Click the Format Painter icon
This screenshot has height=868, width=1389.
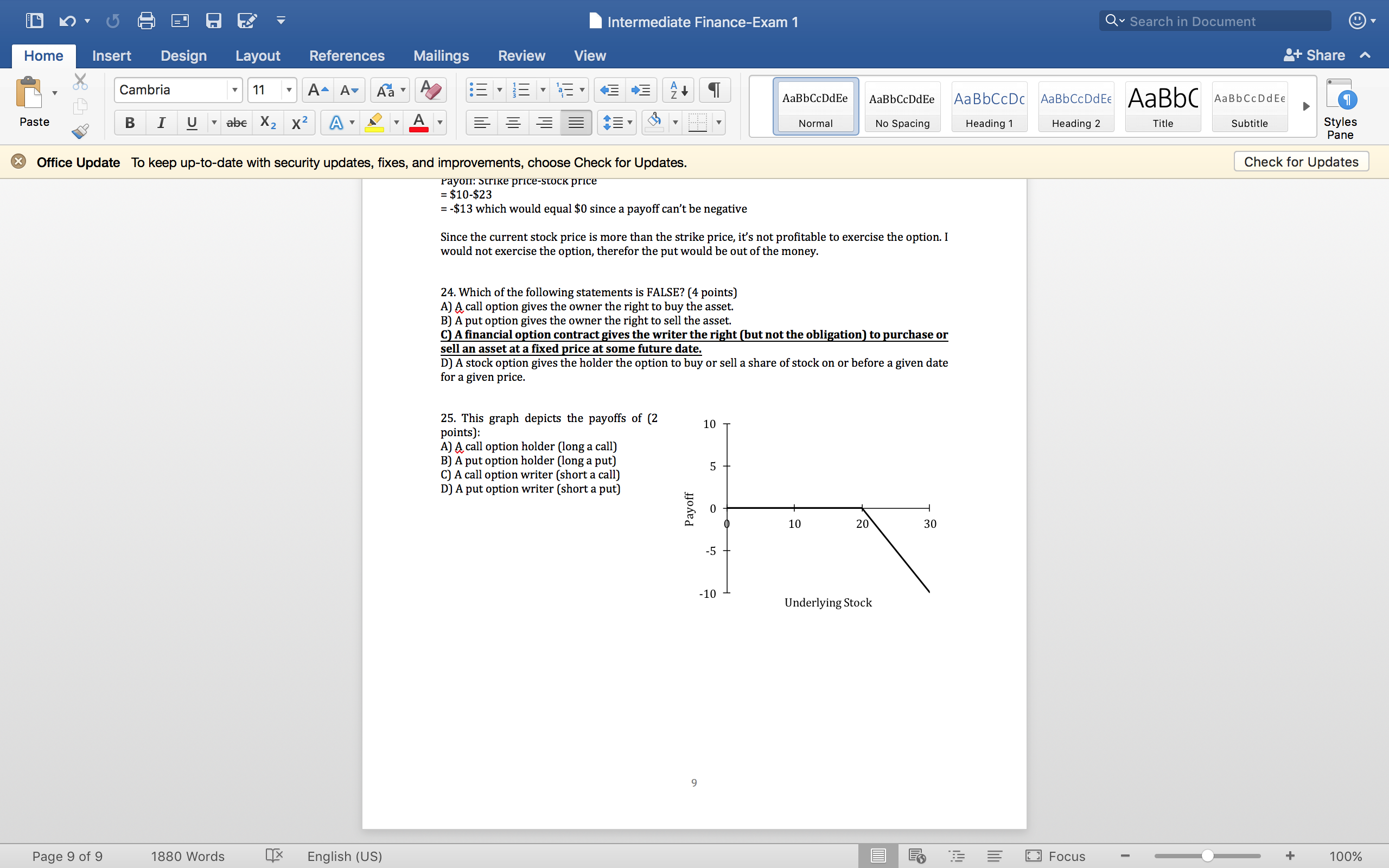tap(80, 131)
